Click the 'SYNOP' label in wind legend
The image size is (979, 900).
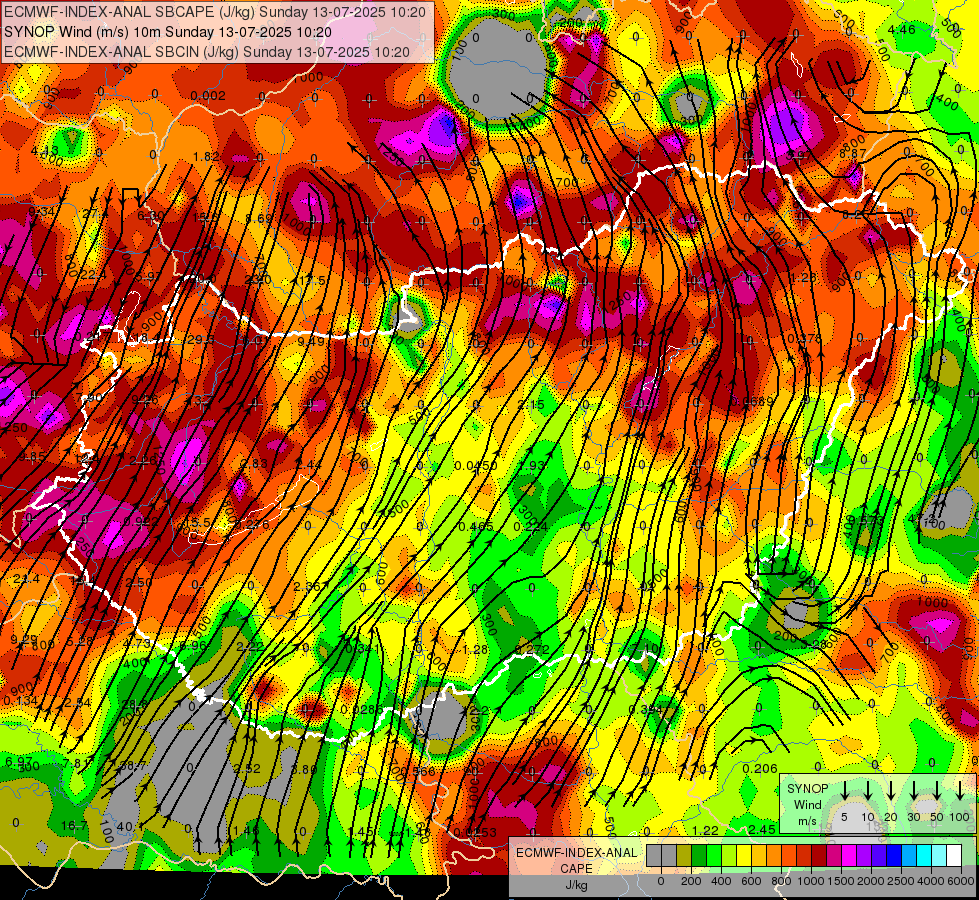pos(807,789)
